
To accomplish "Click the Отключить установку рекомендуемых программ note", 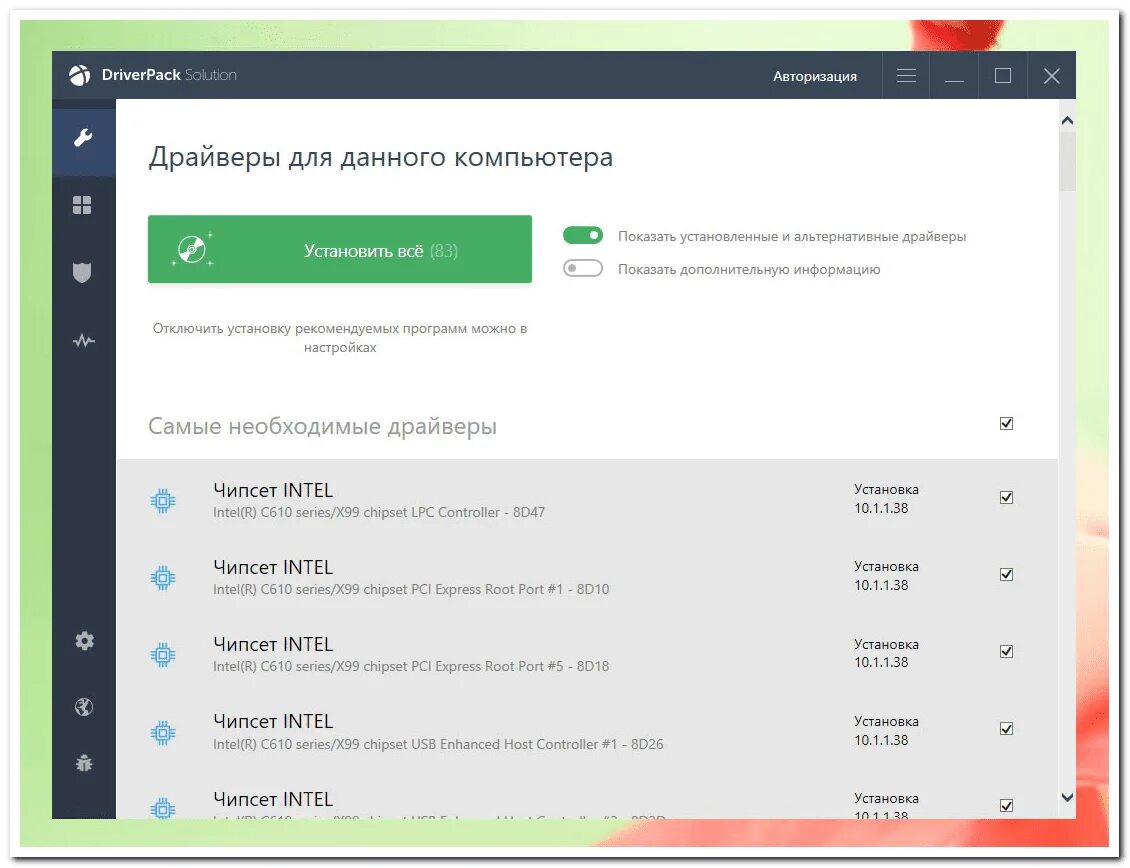I will [x=339, y=337].
